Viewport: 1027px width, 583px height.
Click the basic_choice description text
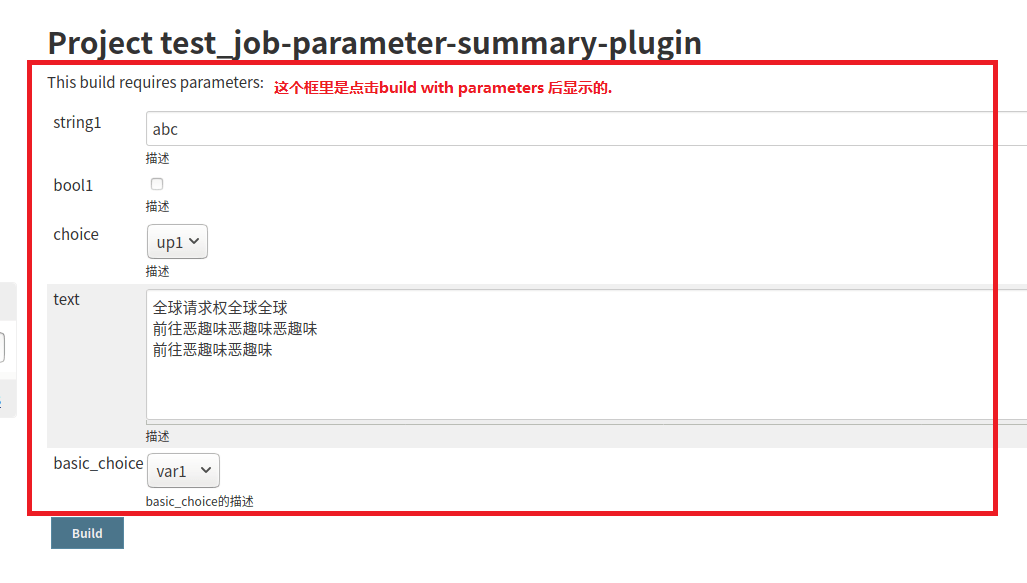[200, 501]
